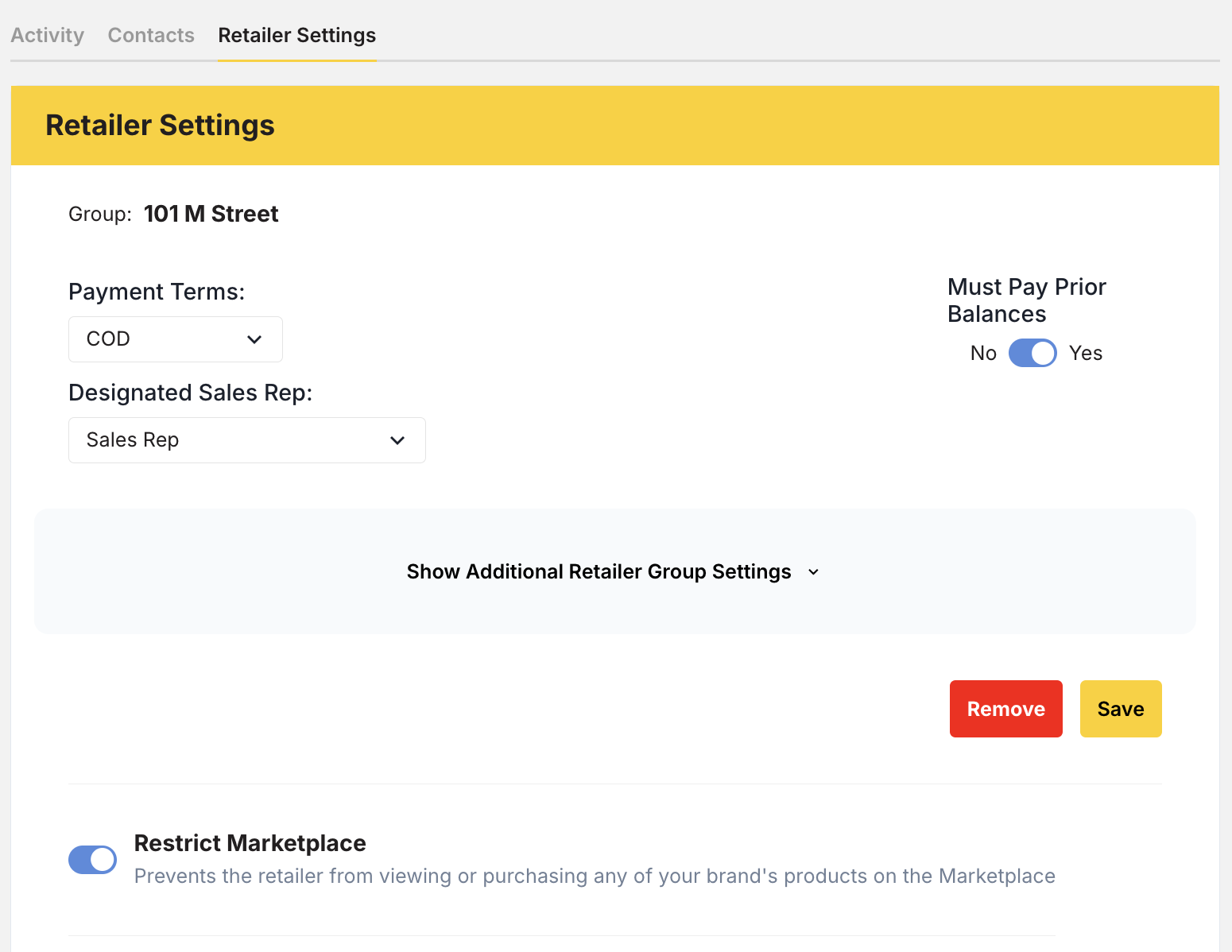Click the chevron arrow in COD dropdown
This screenshot has width=1232, height=952.
pos(254,339)
